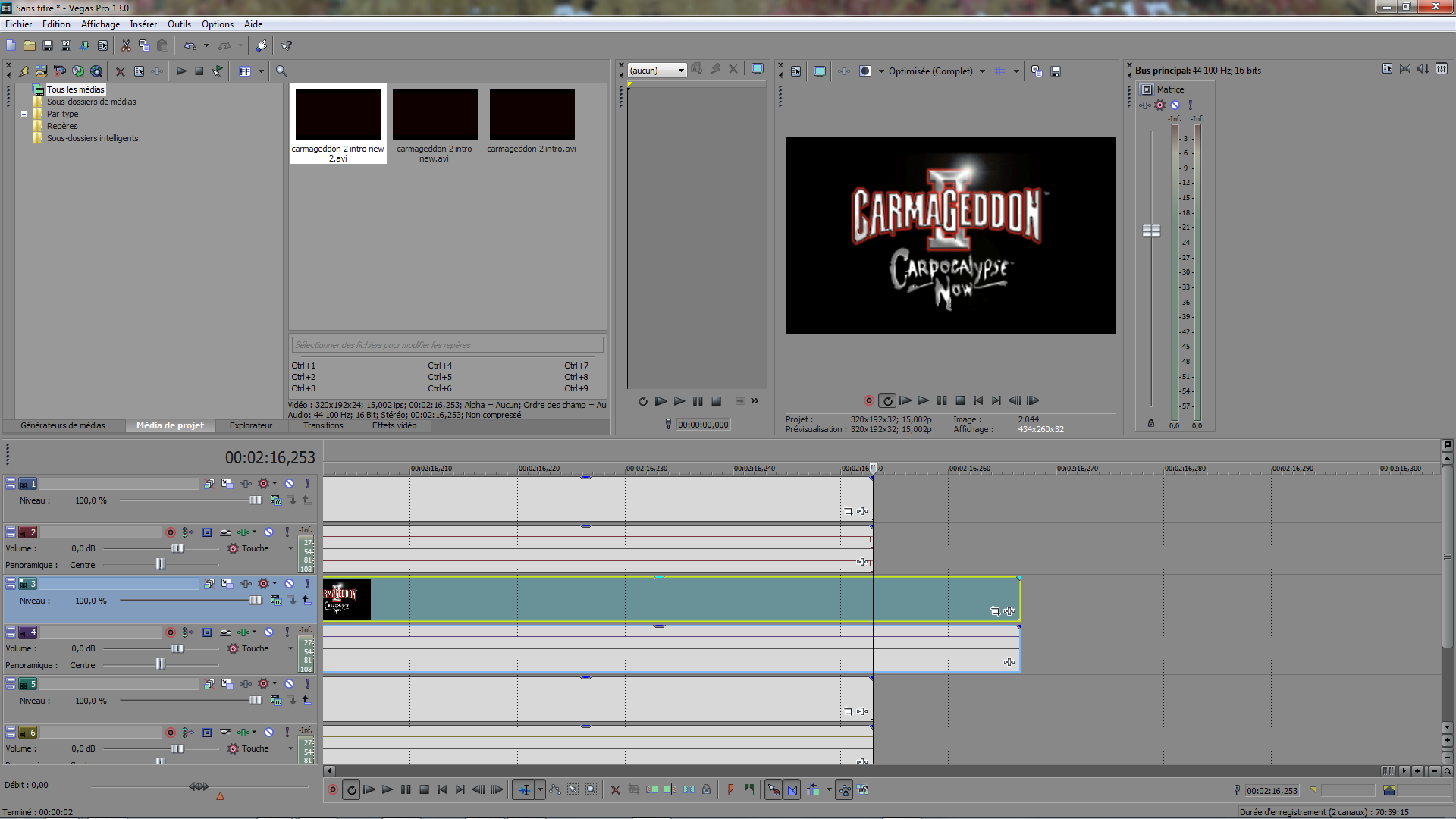
Task: Open Track FX on video track 3
Action: [x=245, y=584]
